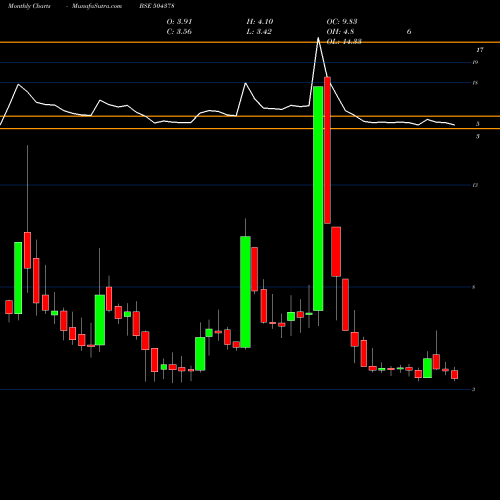Select the final red candlestick at chart end
Screen dimensions: 500x500
pyautogui.click(x=454, y=374)
